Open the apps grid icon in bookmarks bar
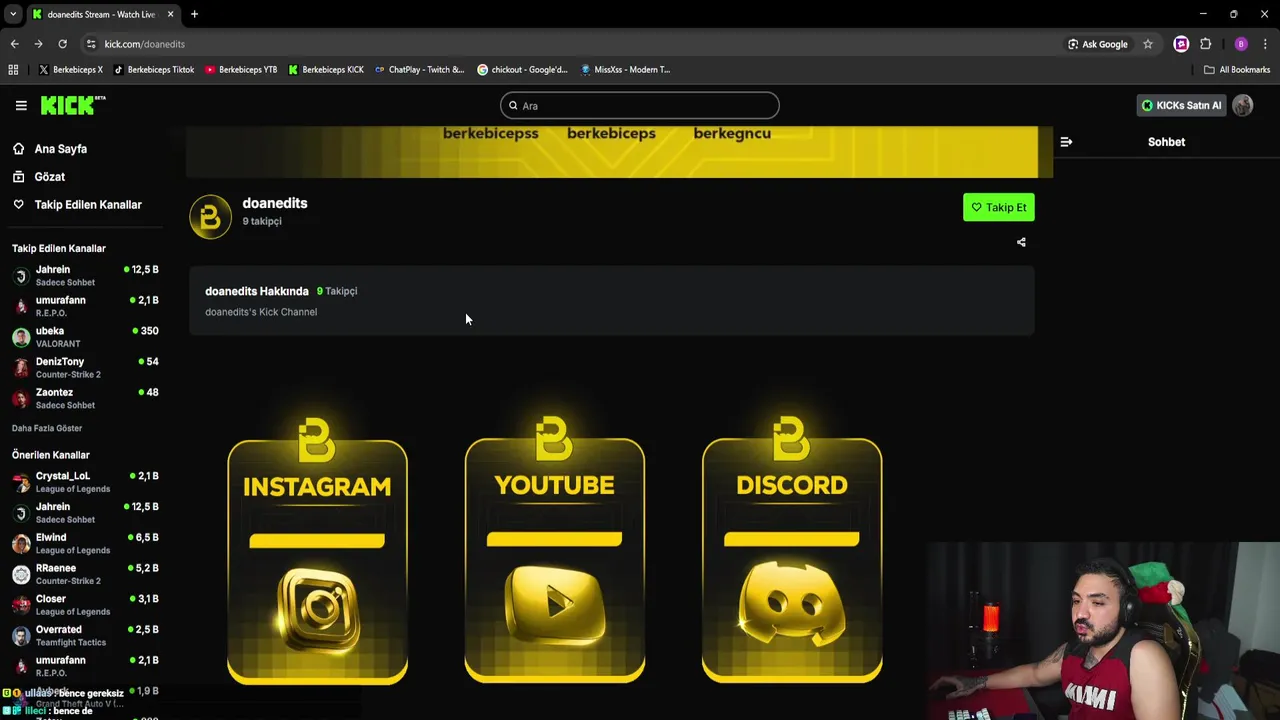The image size is (1280, 720). (x=13, y=70)
